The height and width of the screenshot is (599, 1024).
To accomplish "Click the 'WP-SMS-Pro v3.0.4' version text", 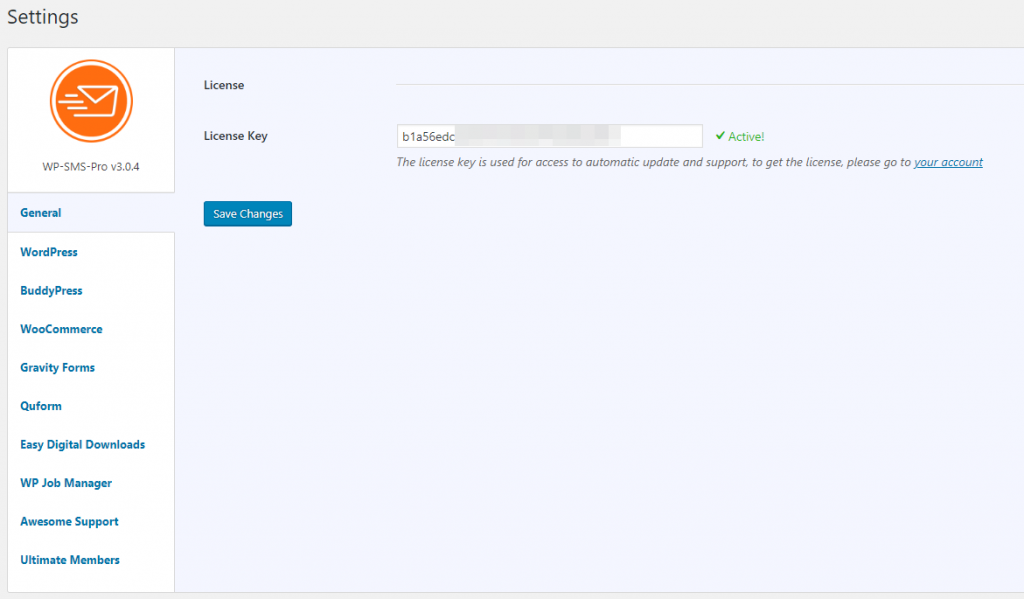I will coord(91,167).
